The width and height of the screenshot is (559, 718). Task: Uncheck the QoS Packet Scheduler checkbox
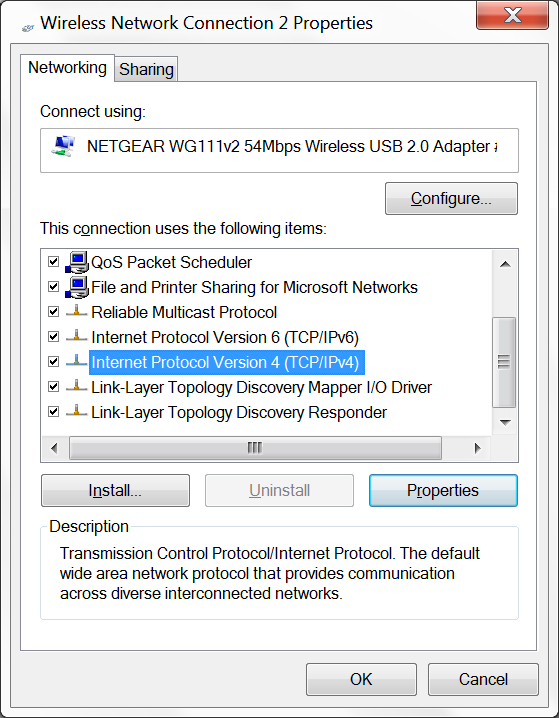(x=54, y=262)
